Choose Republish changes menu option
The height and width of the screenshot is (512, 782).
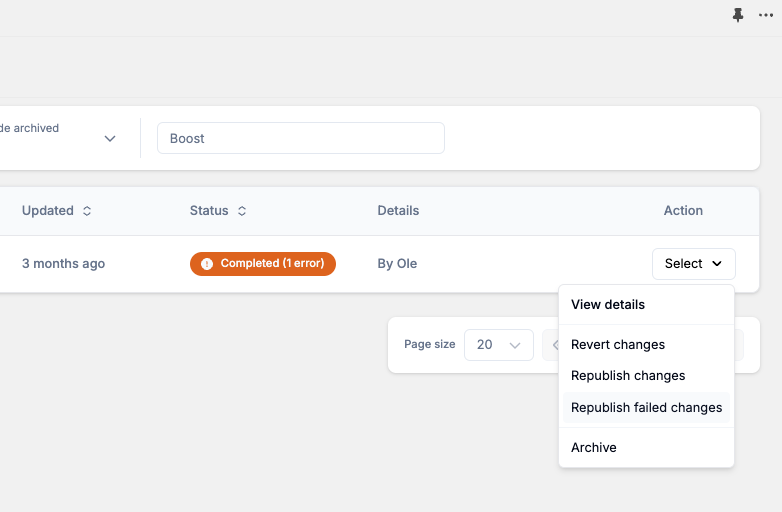(628, 376)
